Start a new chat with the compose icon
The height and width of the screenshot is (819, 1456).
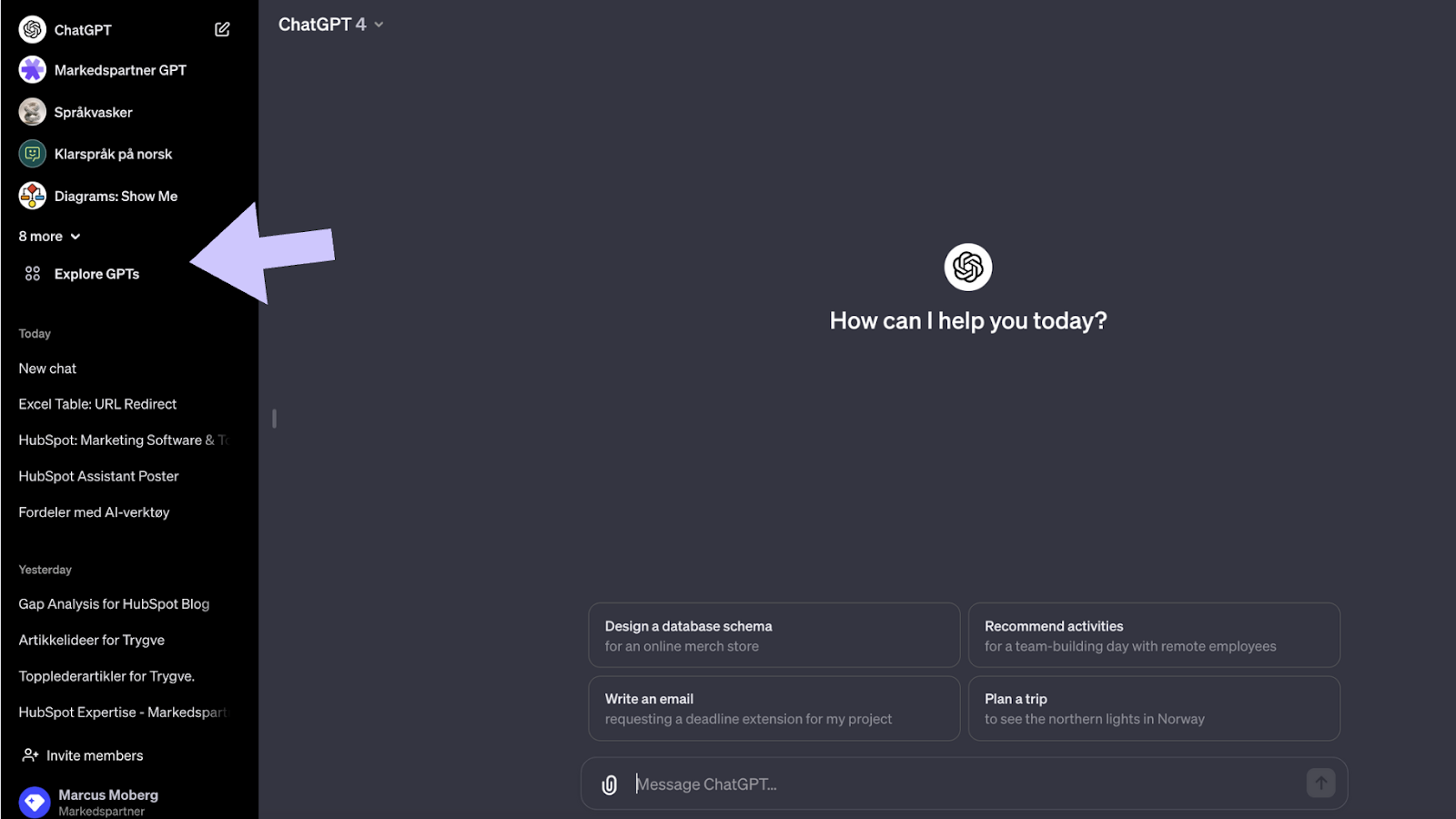click(222, 29)
